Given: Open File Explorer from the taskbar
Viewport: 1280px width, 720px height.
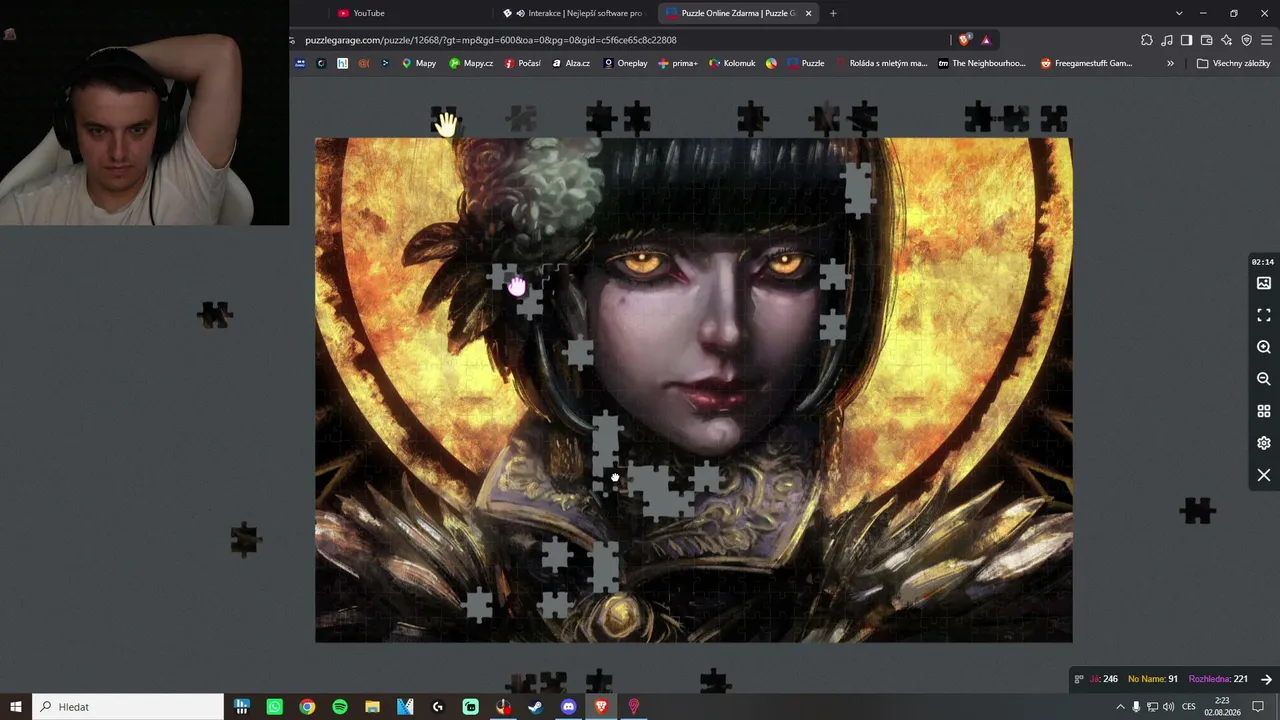Looking at the screenshot, I should tap(372, 707).
